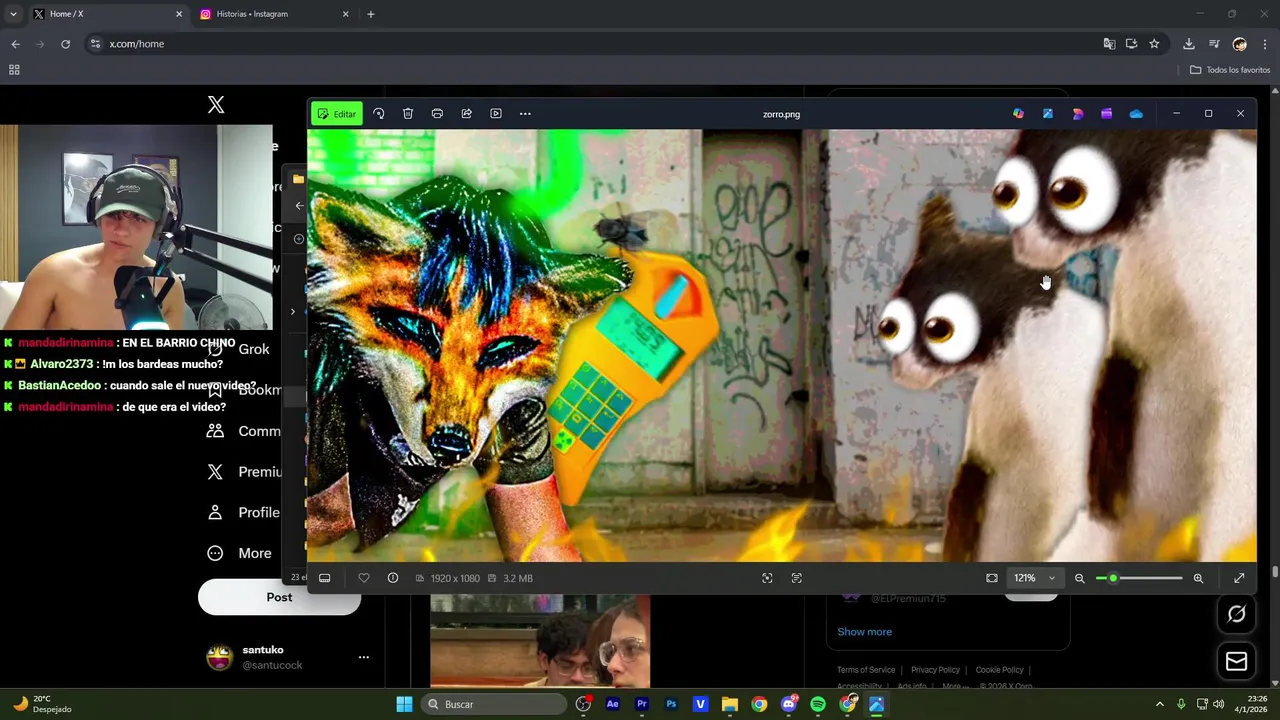This screenshot has width=1280, height=720.
Task: Click the Editar button in Photos
Action: pos(337,114)
